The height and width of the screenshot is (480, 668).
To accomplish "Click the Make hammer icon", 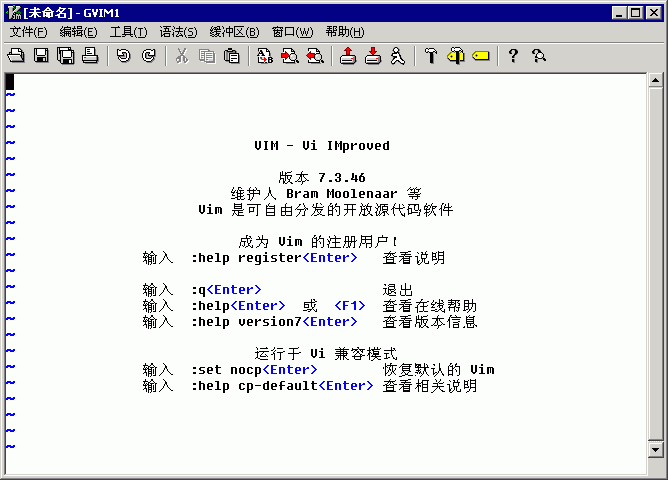I will pyautogui.click(x=431, y=56).
